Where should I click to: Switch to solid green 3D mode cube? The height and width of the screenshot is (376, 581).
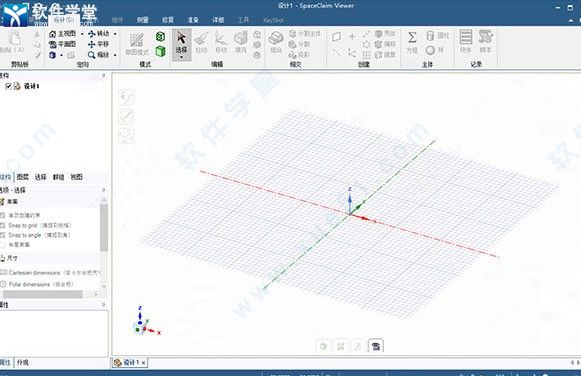(160, 51)
